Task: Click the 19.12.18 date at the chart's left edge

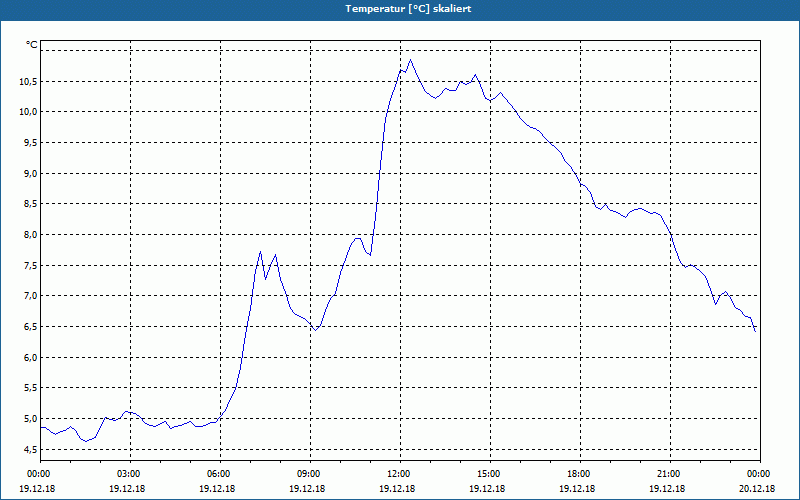Action: (x=37, y=489)
